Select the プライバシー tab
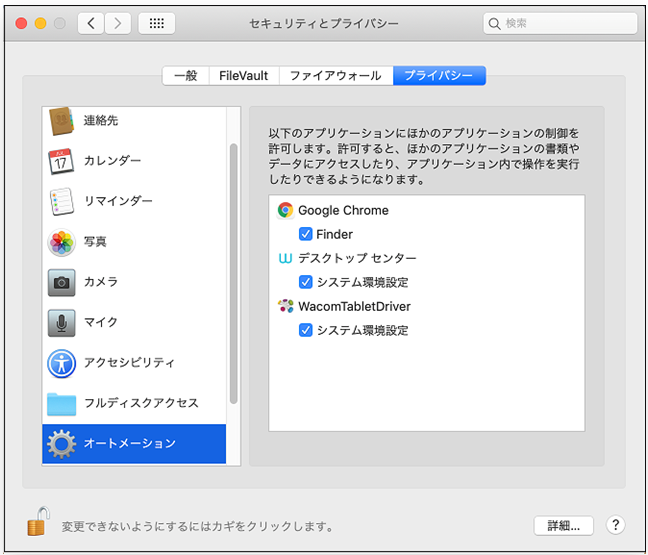This screenshot has height=555, width=648. tap(439, 76)
